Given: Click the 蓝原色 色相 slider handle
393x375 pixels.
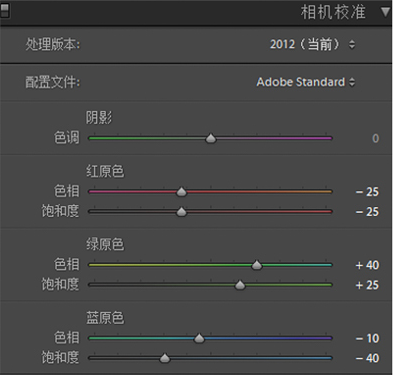Looking at the screenshot, I should click(199, 338).
